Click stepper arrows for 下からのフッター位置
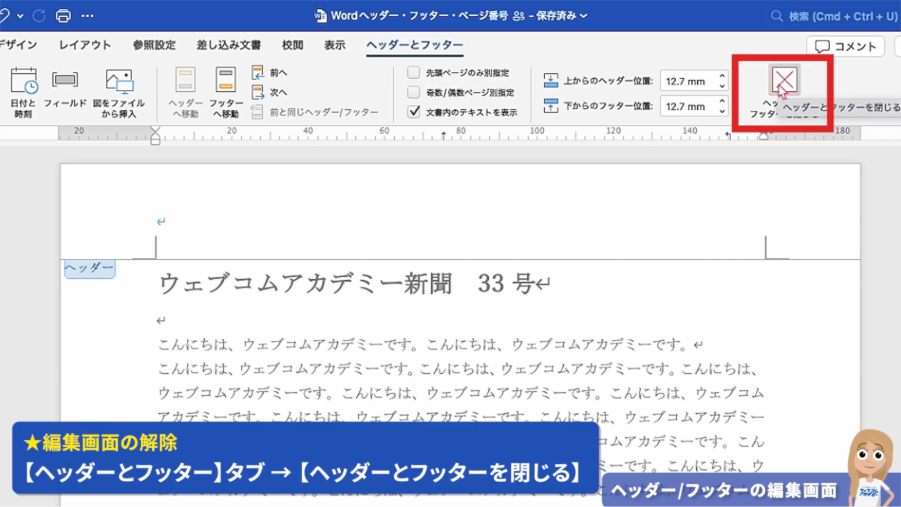The image size is (901, 507). pyautogui.click(x=722, y=106)
